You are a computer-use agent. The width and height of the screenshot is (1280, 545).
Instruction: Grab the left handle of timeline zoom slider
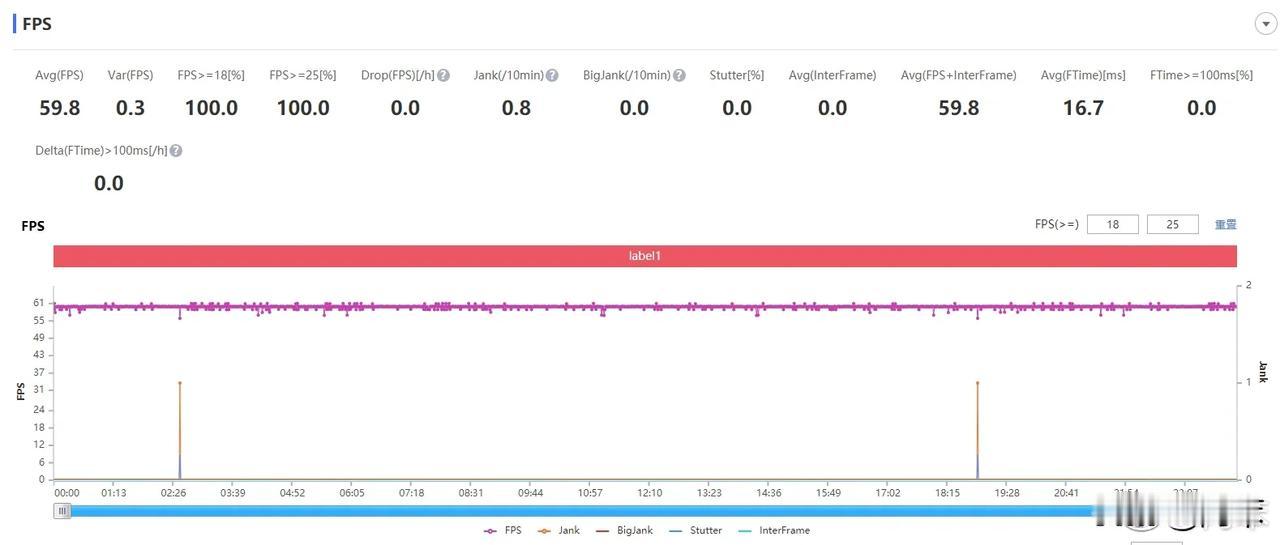point(63,511)
